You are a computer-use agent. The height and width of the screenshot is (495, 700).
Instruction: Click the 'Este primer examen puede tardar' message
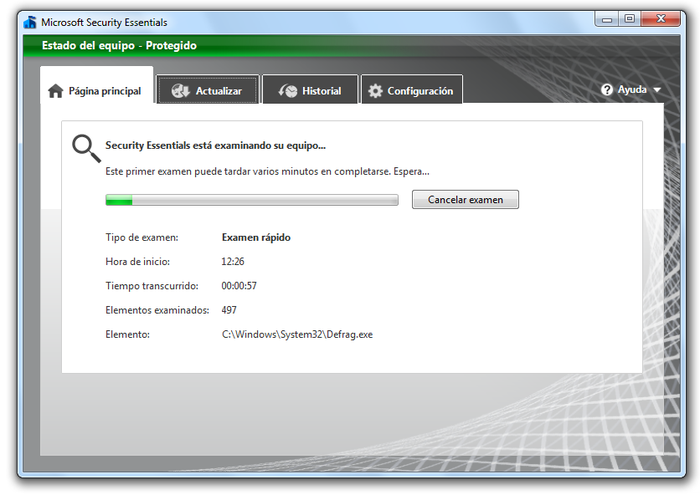(x=267, y=171)
